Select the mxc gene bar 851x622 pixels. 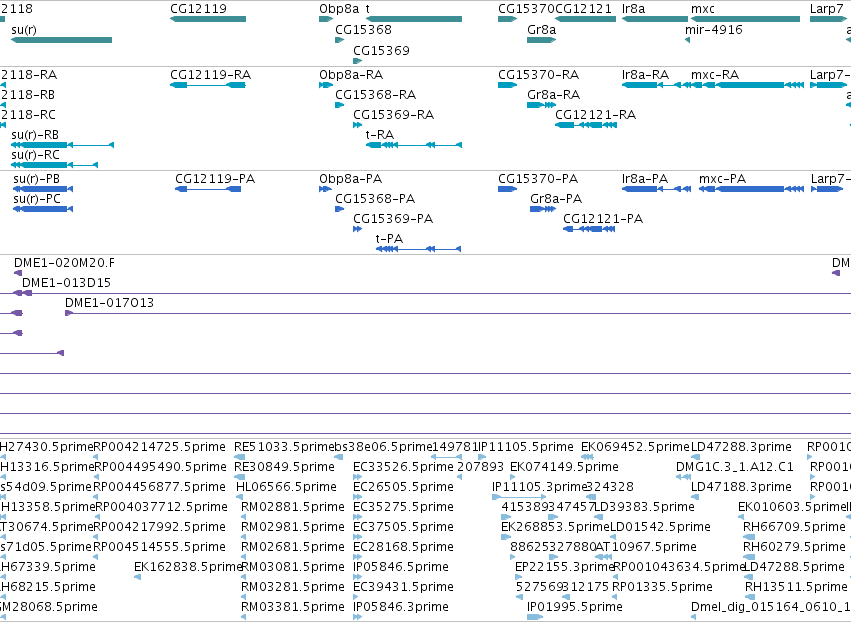pos(745,19)
